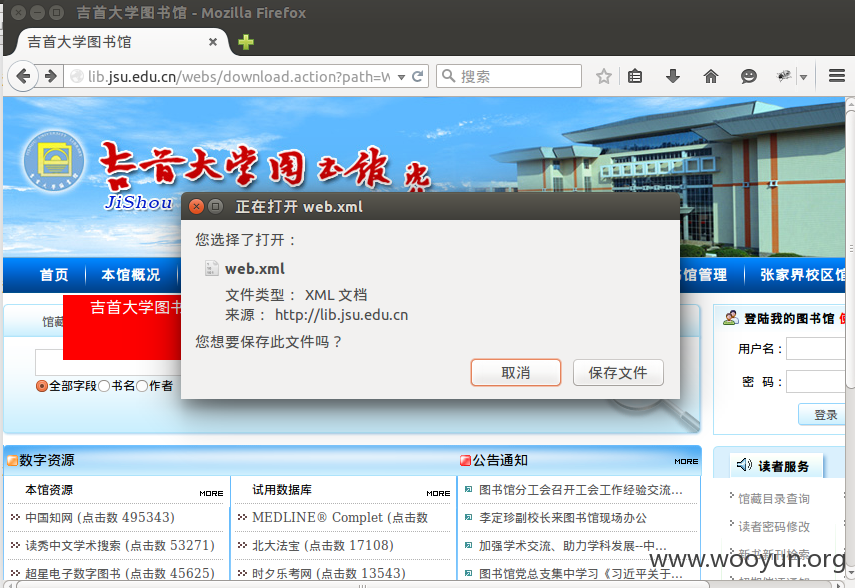Close the web.xml dialog with red X
The width and height of the screenshot is (855, 588).
[x=196, y=206]
